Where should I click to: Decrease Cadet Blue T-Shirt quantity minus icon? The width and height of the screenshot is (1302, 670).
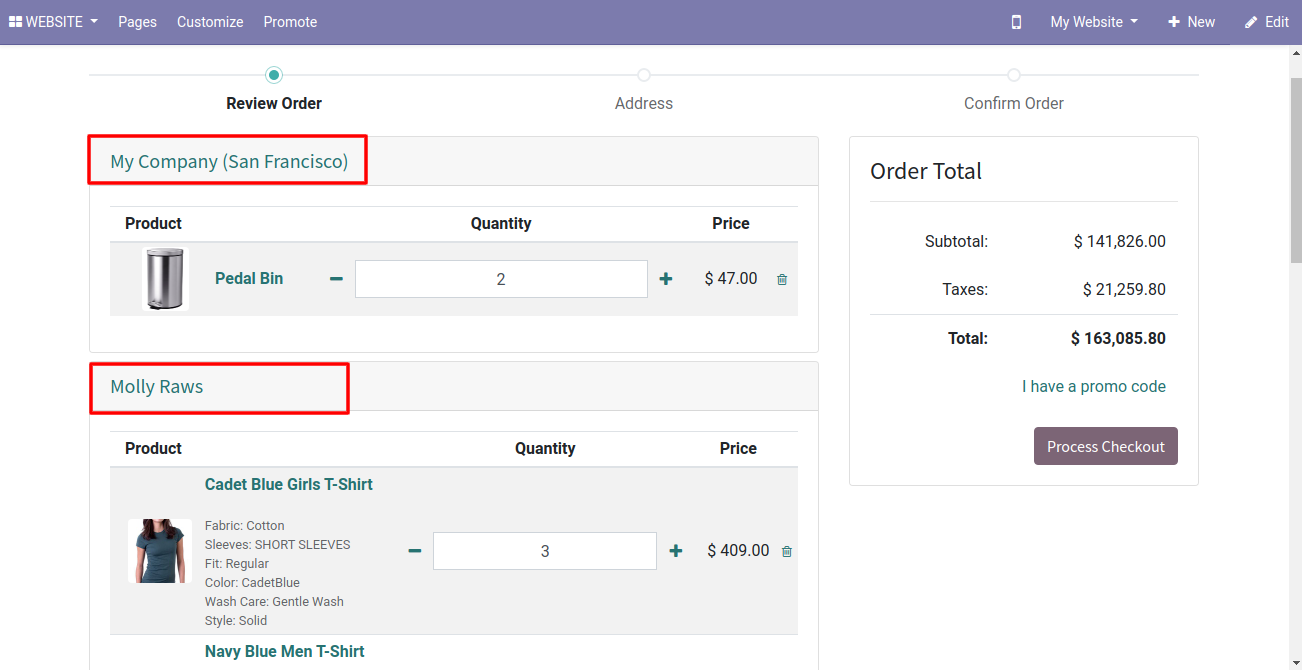point(414,551)
